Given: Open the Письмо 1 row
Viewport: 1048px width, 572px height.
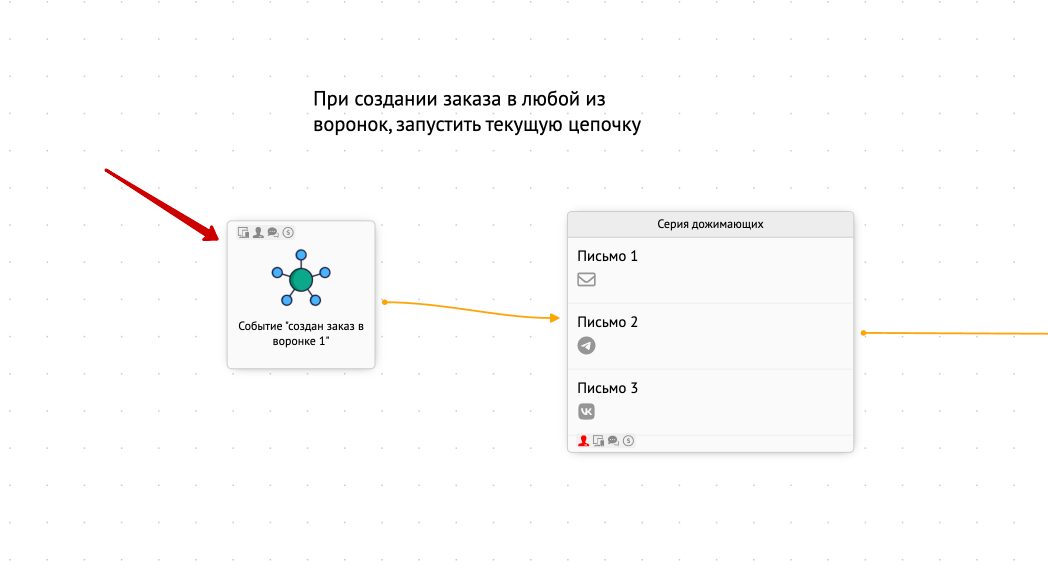Looking at the screenshot, I should [x=710, y=271].
